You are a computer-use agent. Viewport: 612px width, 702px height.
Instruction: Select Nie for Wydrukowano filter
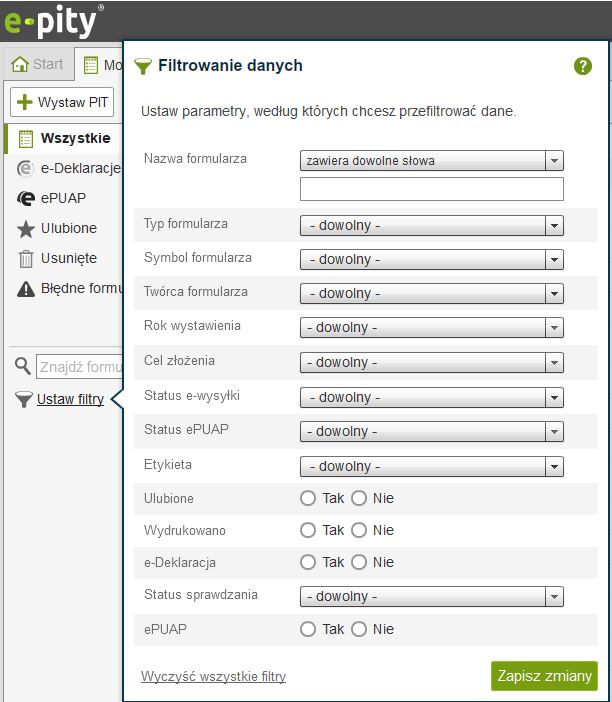click(x=359, y=530)
